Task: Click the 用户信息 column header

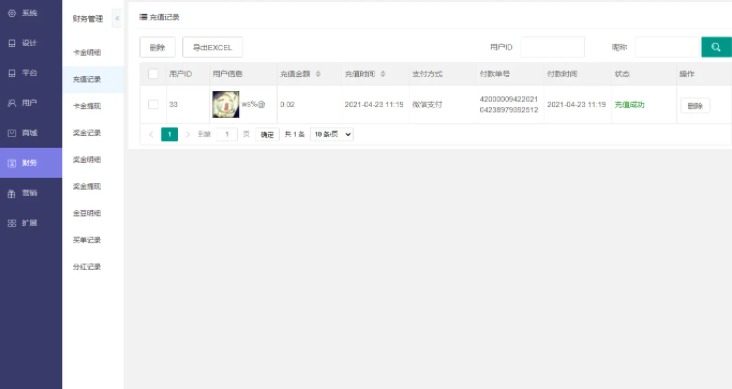Action: point(227,74)
